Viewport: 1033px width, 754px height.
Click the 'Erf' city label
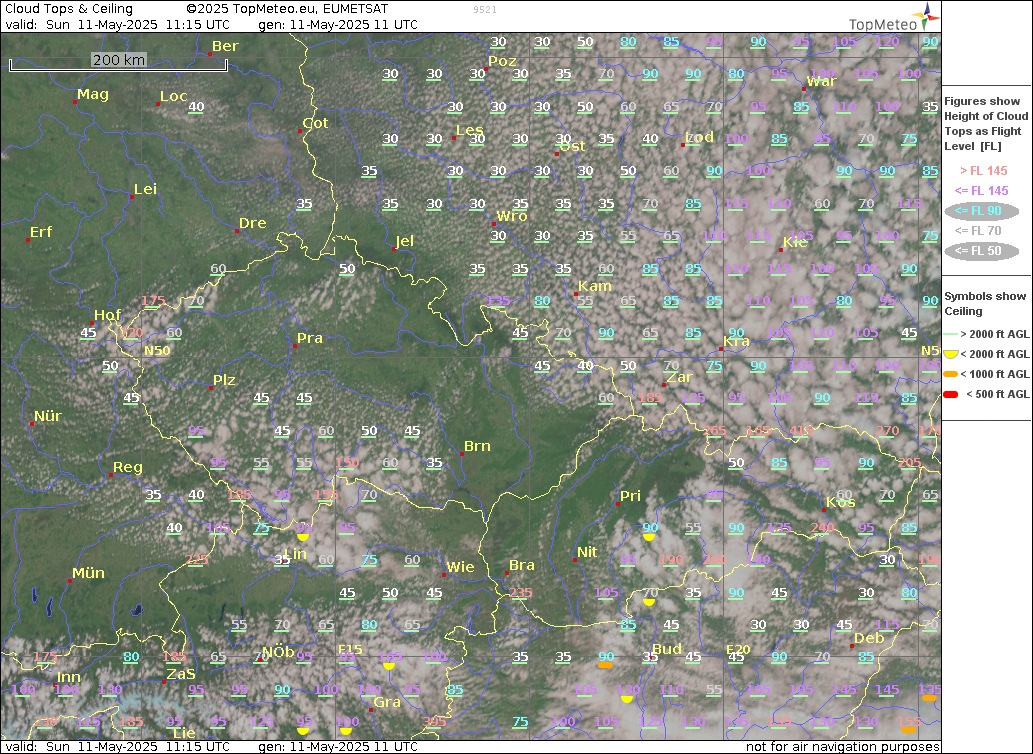41,232
